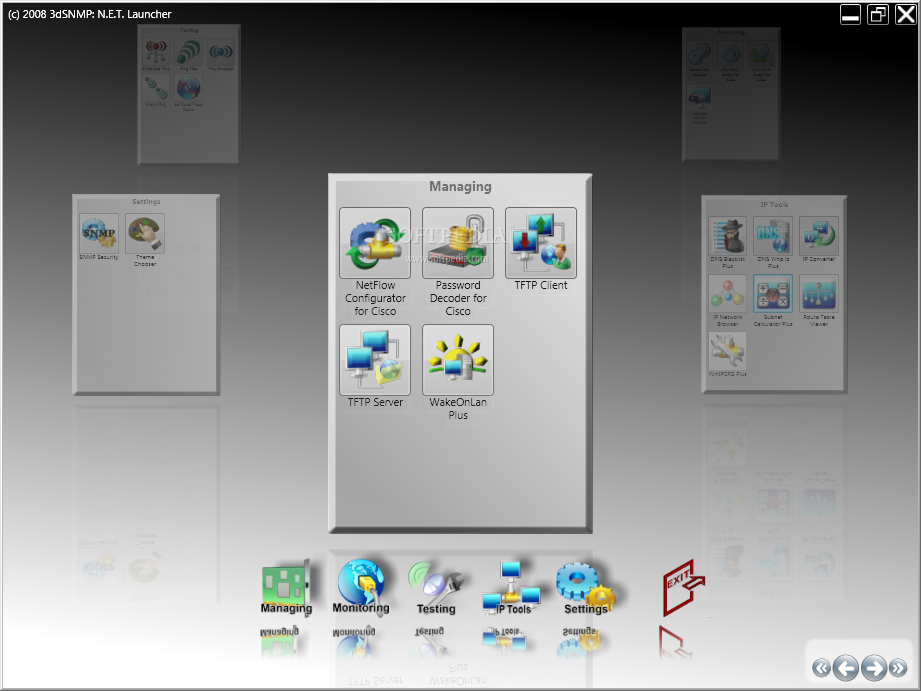Launch the globe trace route tool in Testing panel
Viewport: 921px width, 691px height.
[x=189, y=88]
